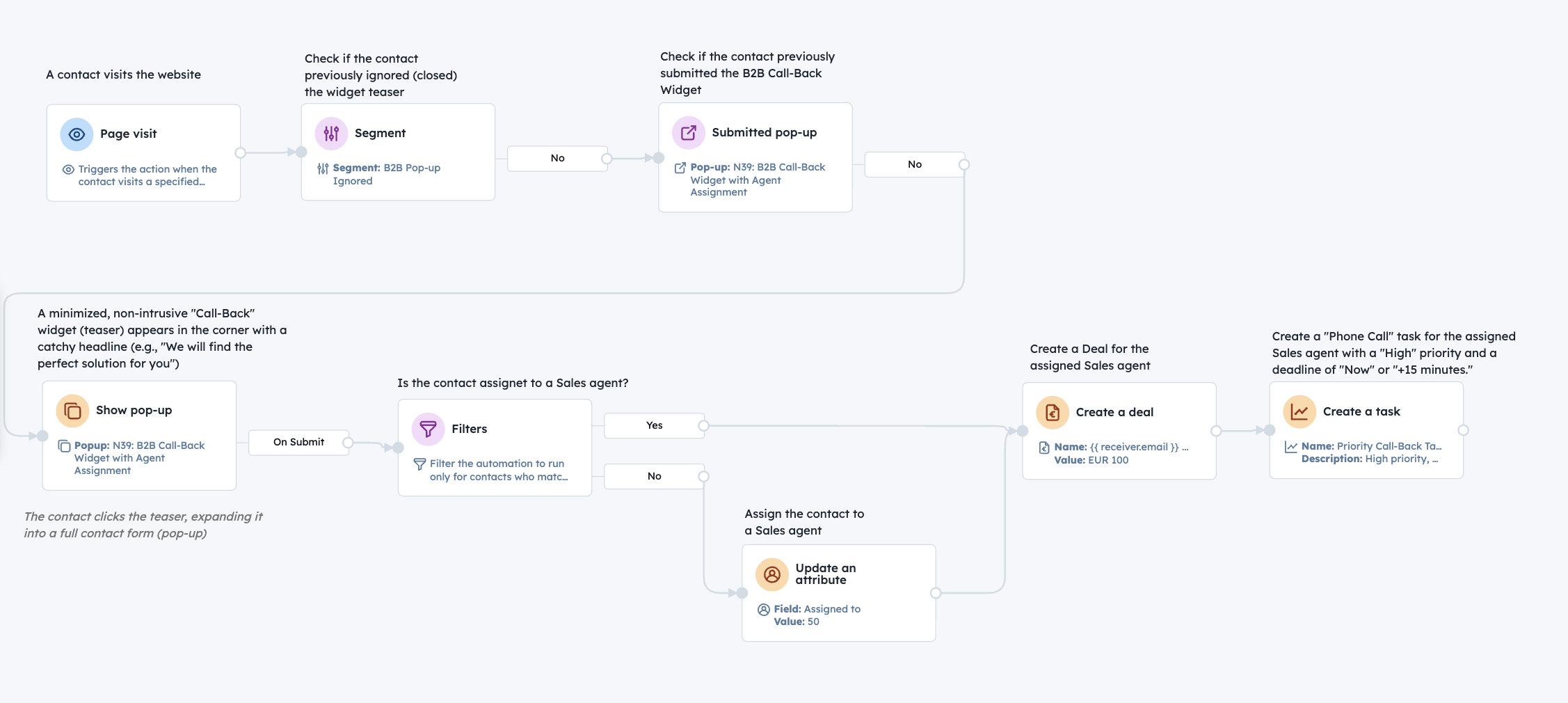
Task: Select the Filters Yes branch
Action: pos(654,426)
